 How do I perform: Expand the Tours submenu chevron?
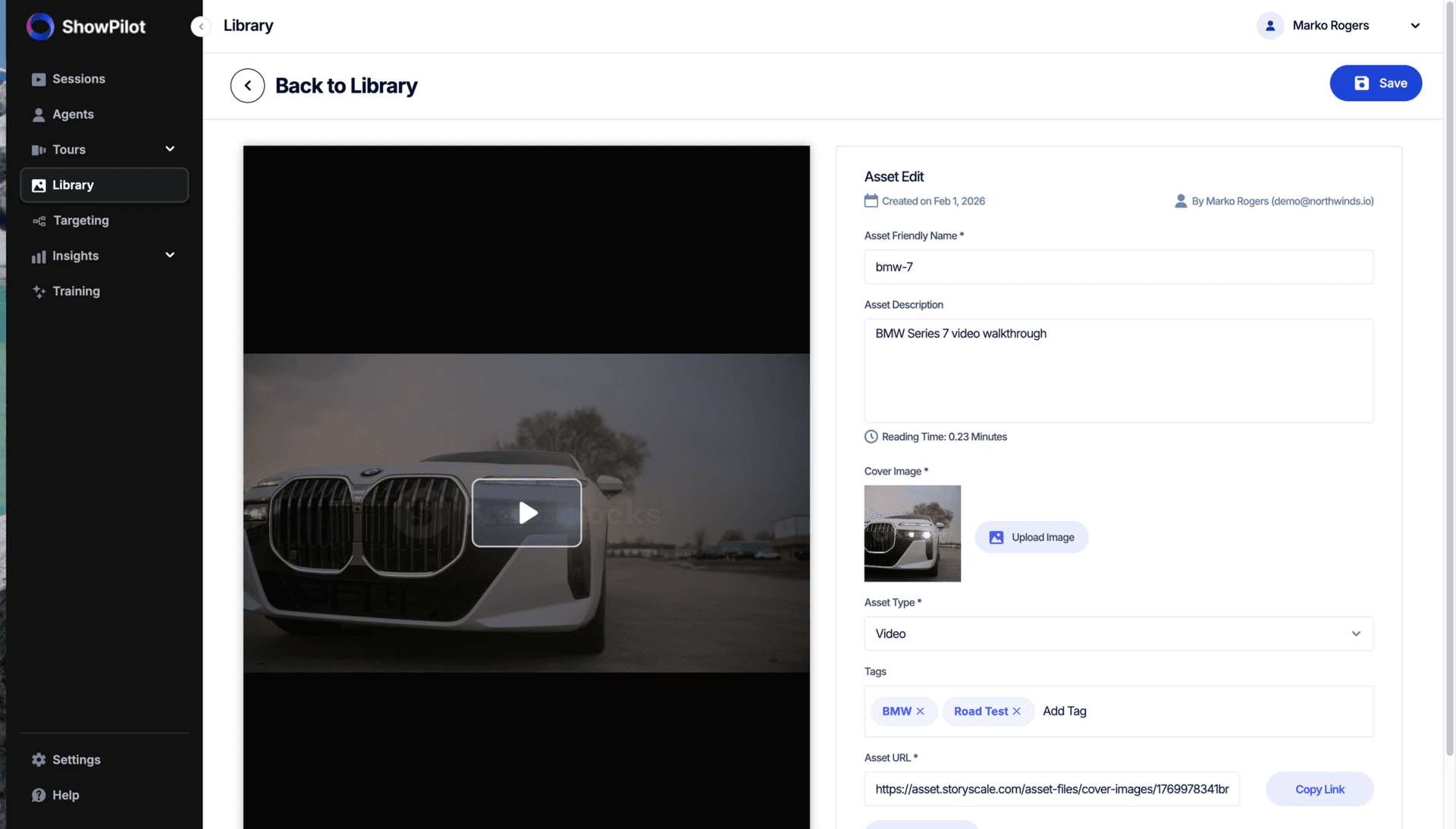(x=170, y=149)
